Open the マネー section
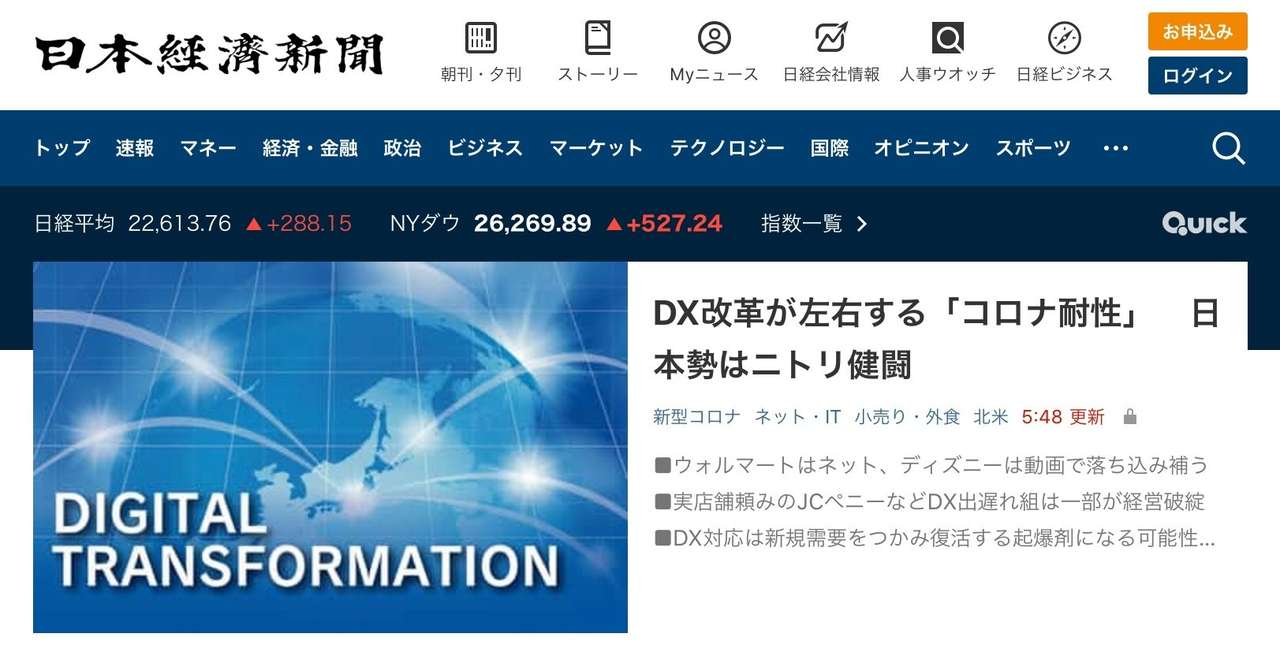Screen dimensions: 1280x670 (208, 148)
